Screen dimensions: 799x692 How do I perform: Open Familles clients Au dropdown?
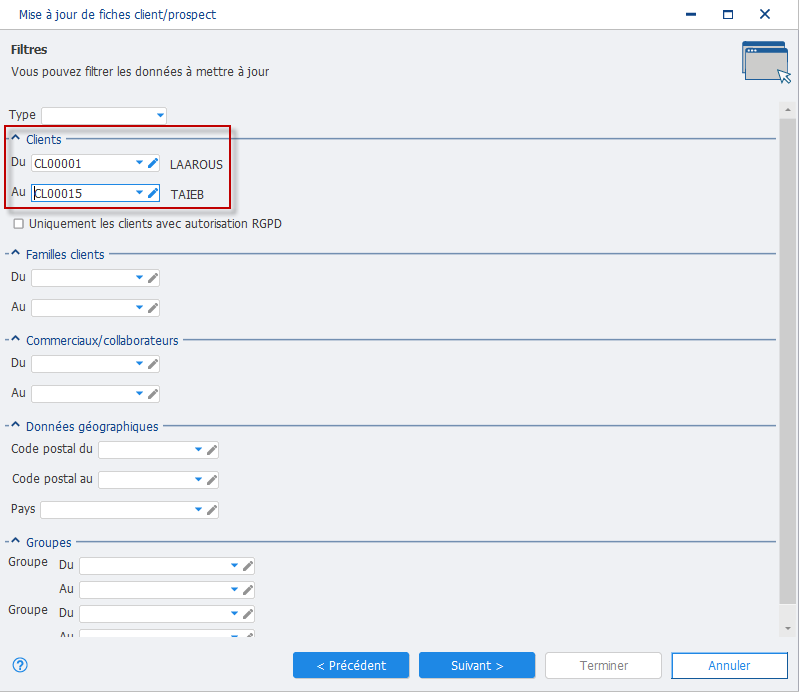point(139,308)
